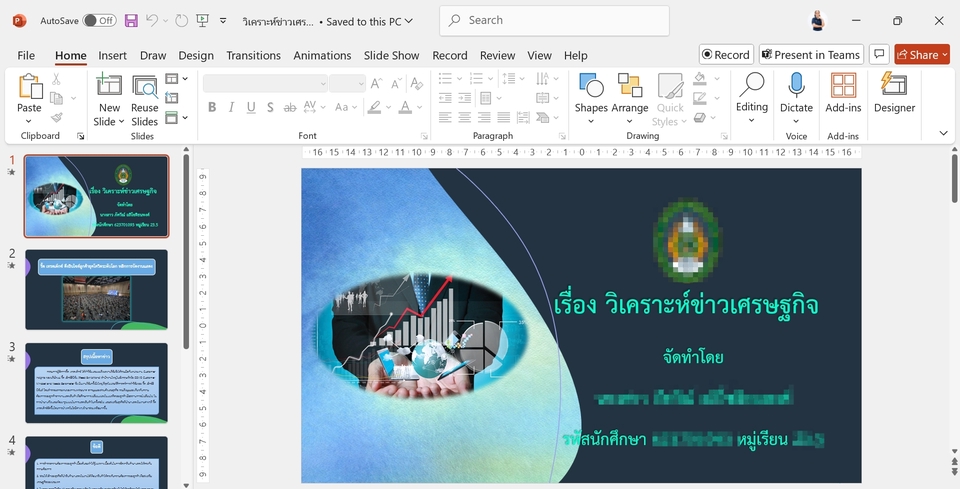Click Present in Teams button
Image resolution: width=960 pixels, height=489 pixels.
coord(811,54)
